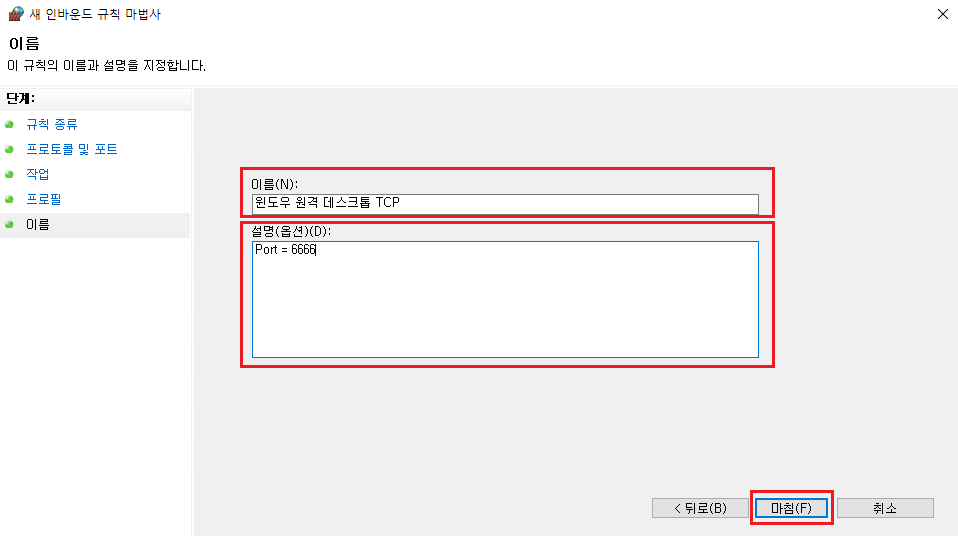Select the 프로필 step link
958x536 pixels.
(x=43, y=199)
